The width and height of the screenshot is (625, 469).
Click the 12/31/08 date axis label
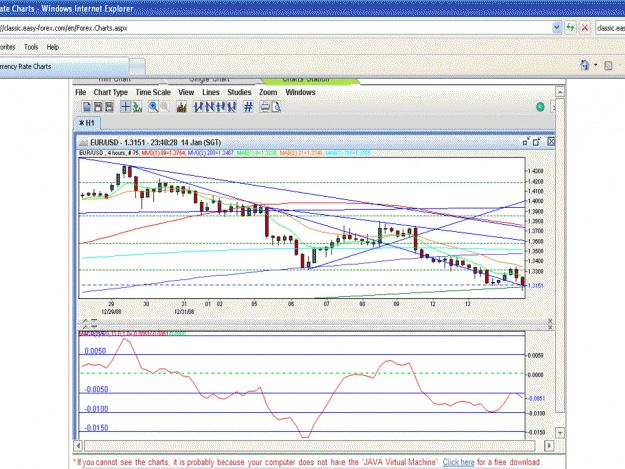[184, 312]
